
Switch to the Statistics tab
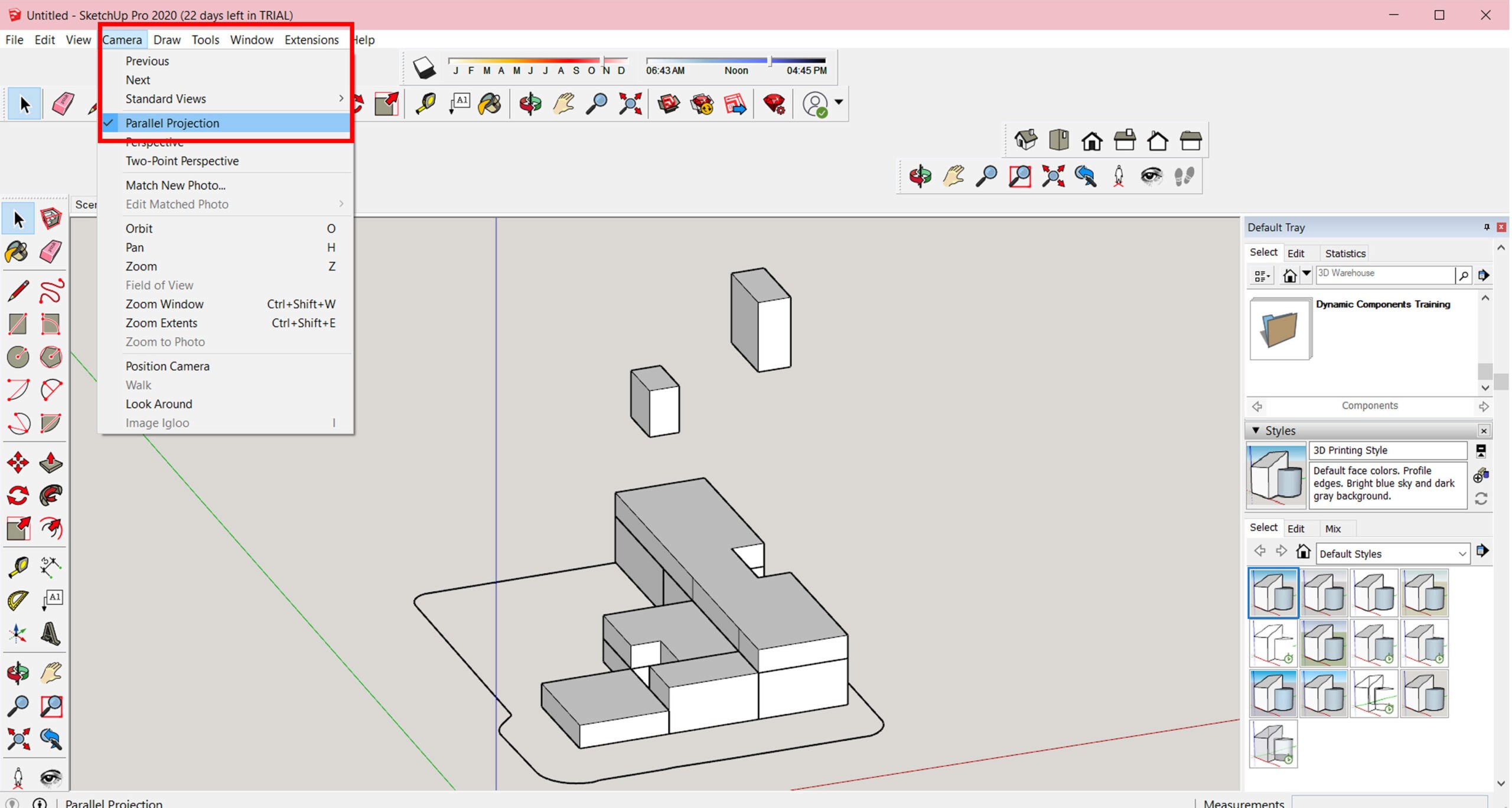click(1345, 253)
